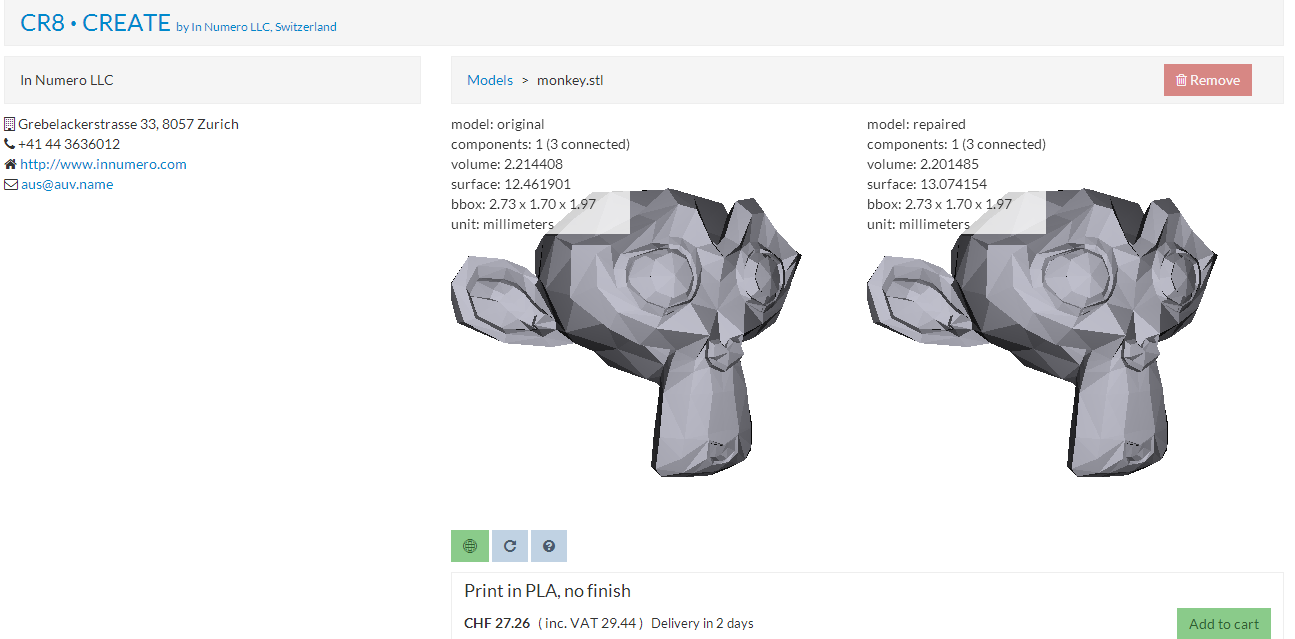Click the phone number +41 44 3636012
The width and height of the screenshot is (1295, 639).
69,144
